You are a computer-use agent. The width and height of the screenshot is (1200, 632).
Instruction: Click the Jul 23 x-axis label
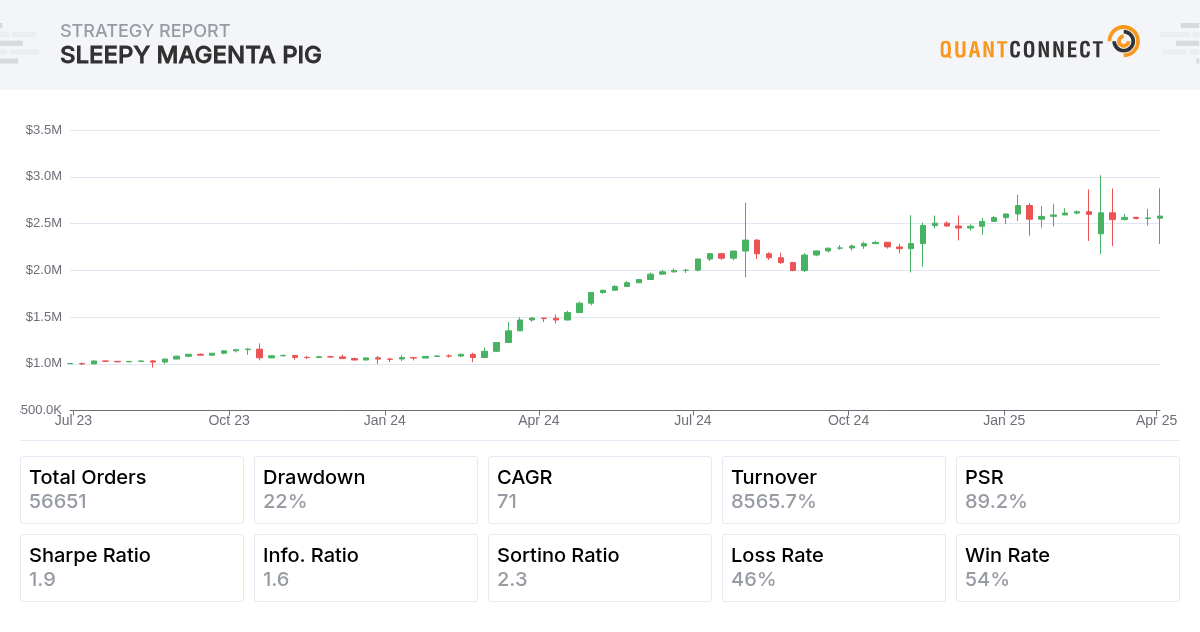[x=73, y=420]
